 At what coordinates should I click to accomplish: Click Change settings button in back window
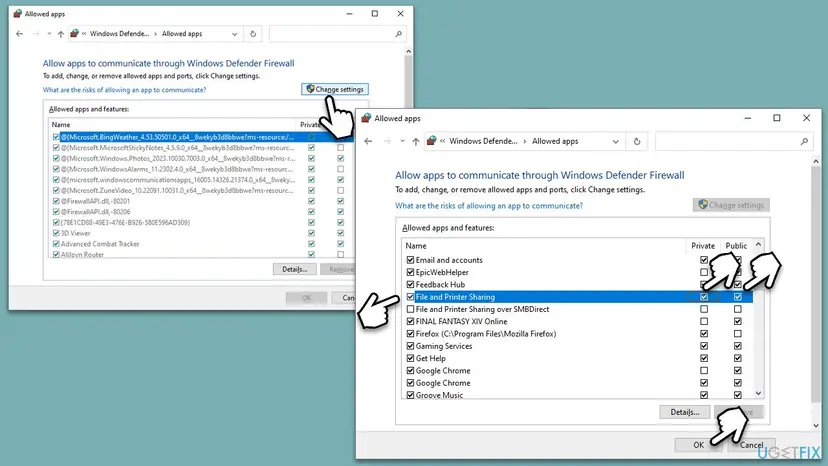pyautogui.click(x=335, y=89)
